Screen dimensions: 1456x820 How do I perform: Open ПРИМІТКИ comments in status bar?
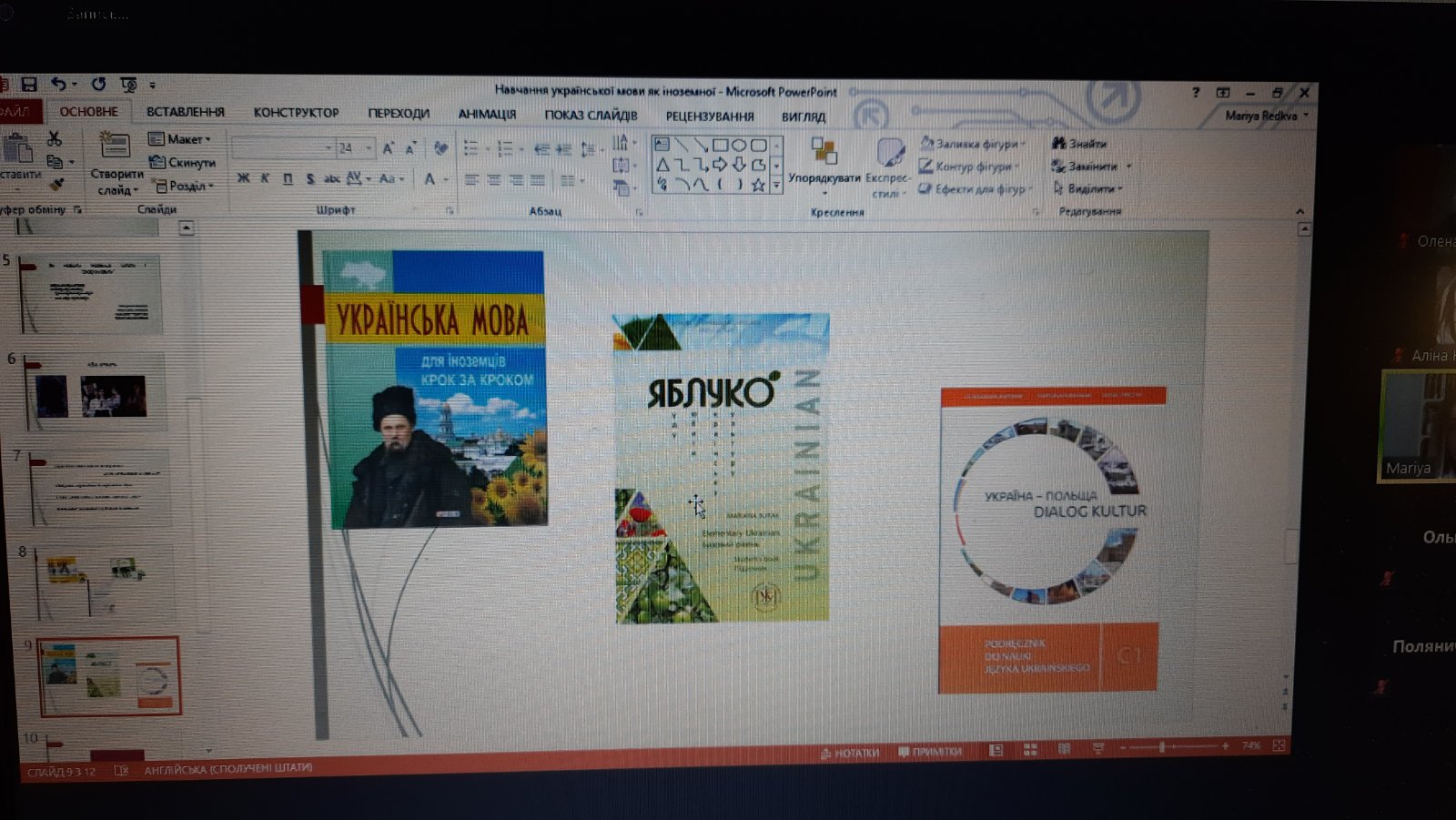(x=930, y=752)
